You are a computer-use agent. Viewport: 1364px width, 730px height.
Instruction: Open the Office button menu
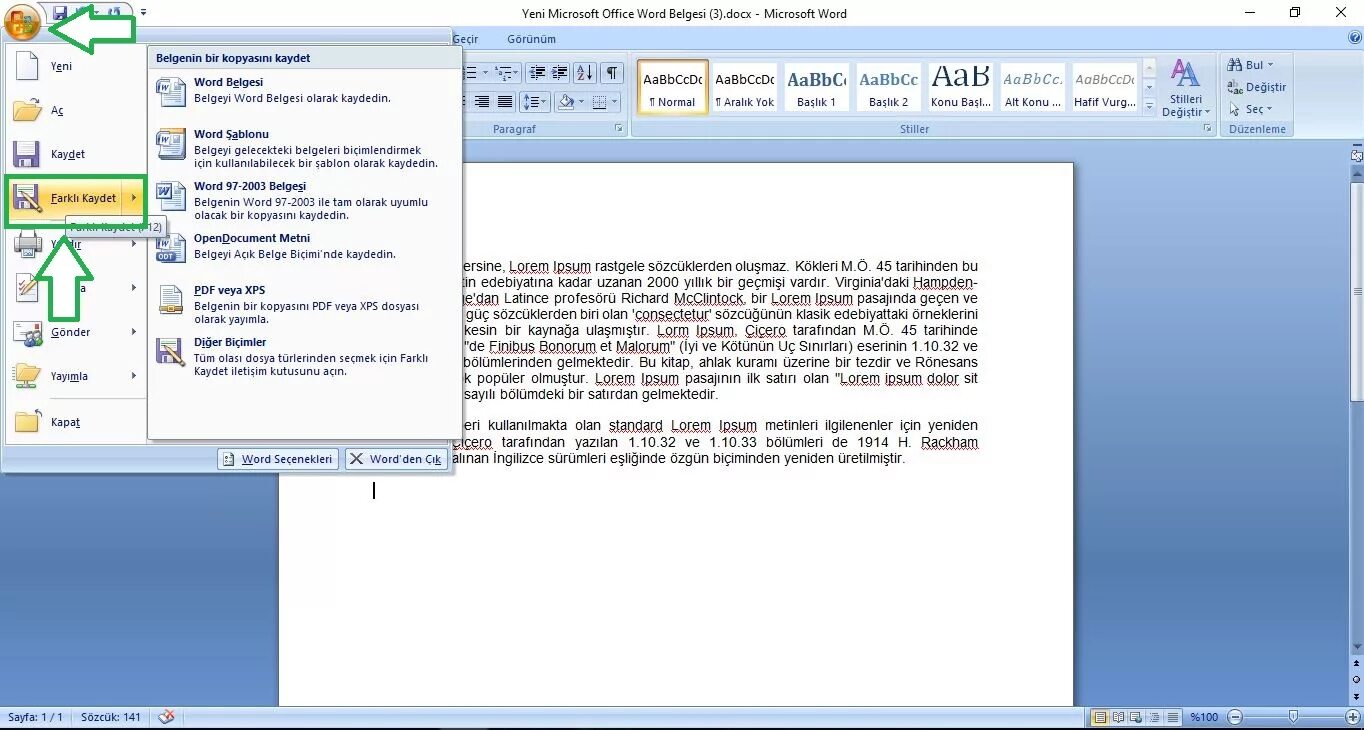pos(22,22)
